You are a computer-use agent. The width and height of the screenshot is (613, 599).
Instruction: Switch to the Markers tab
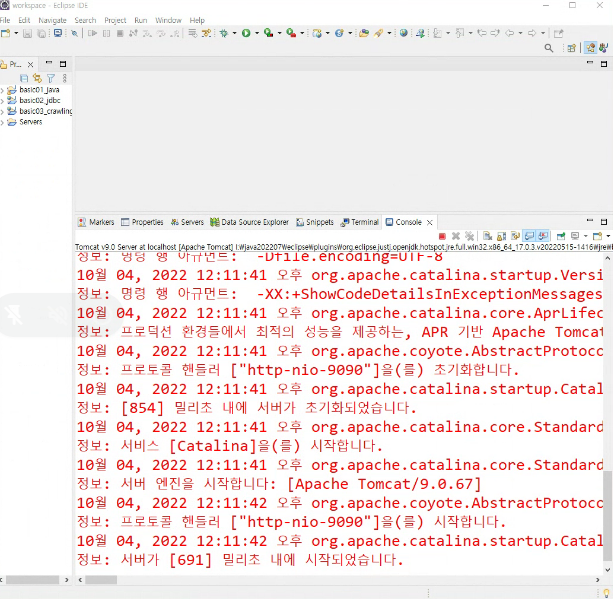[96, 222]
